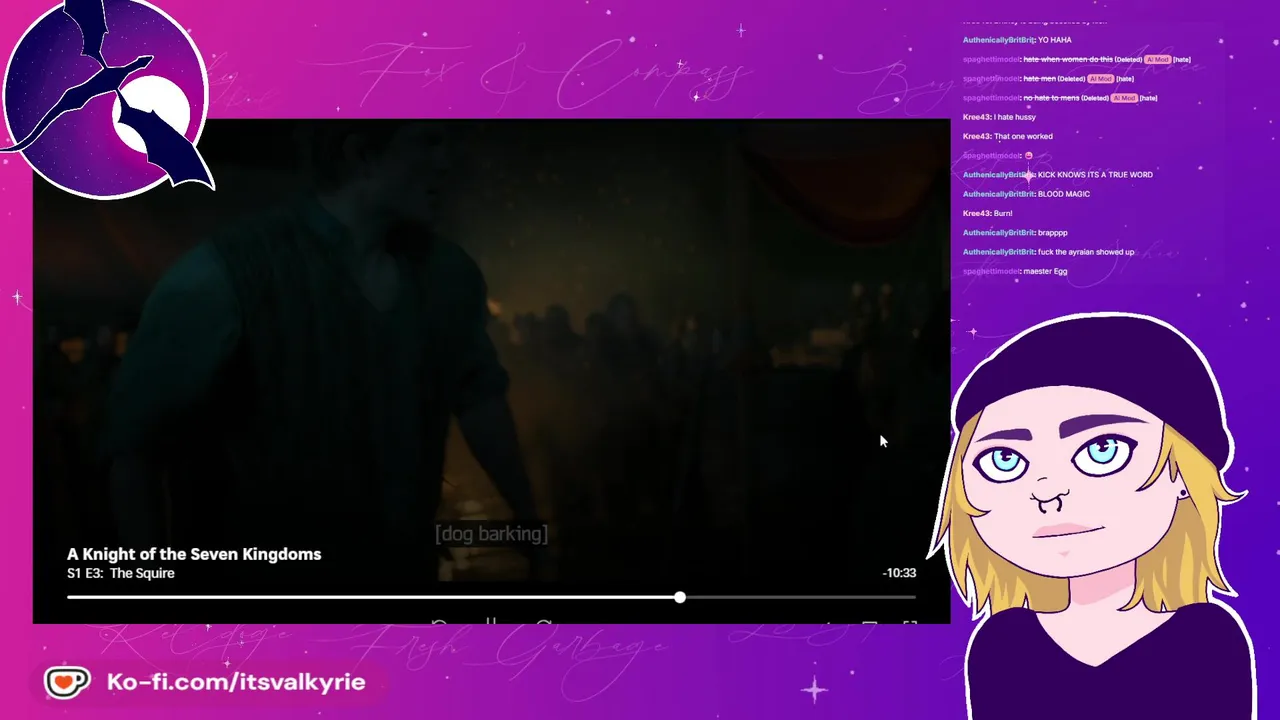Click the unplayed part of the progress bar
The width and height of the screenshot is (1280, 720).
(x=800, y=597)
